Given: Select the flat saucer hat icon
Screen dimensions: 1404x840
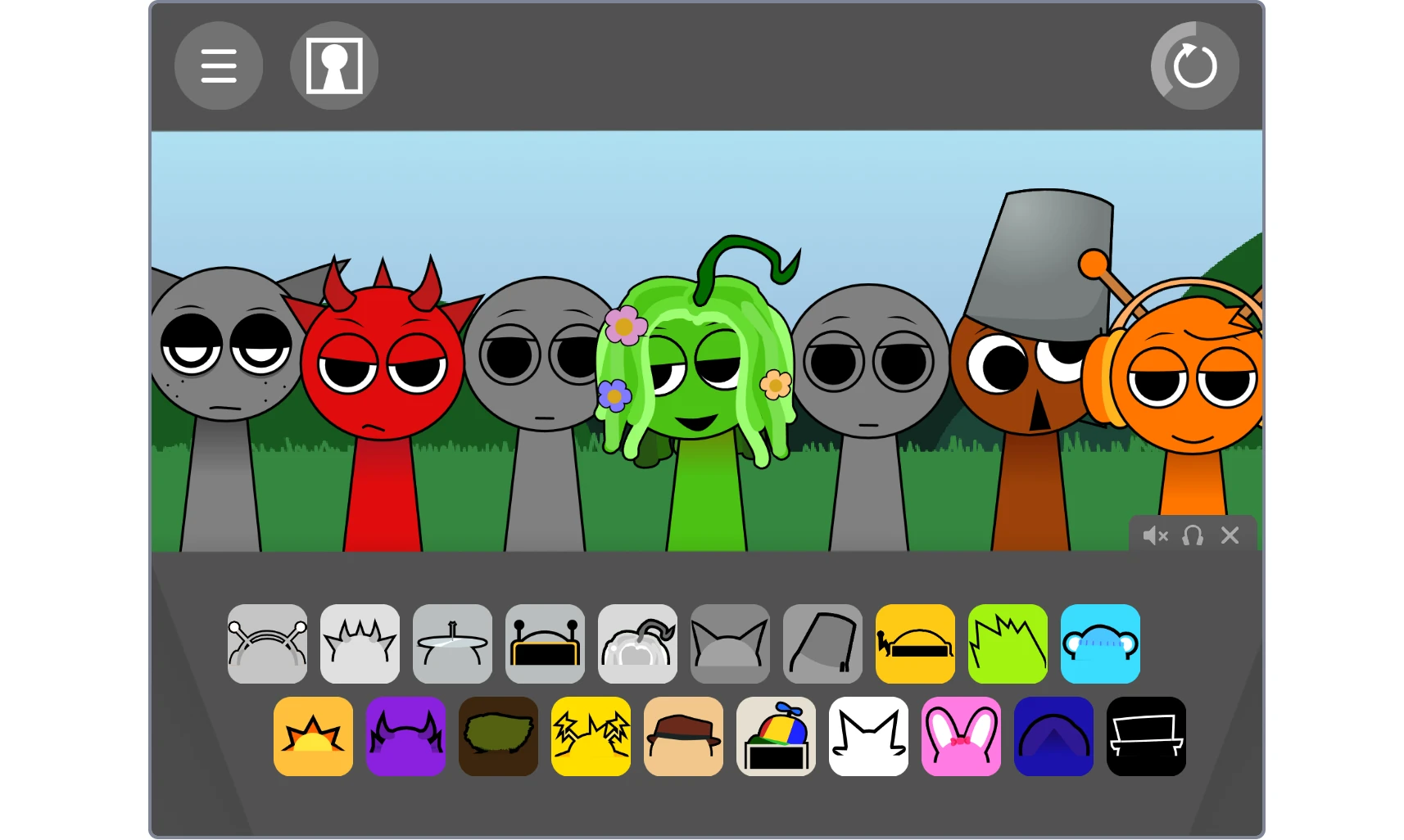Looking at the screenshot, I should click(452, 644).
